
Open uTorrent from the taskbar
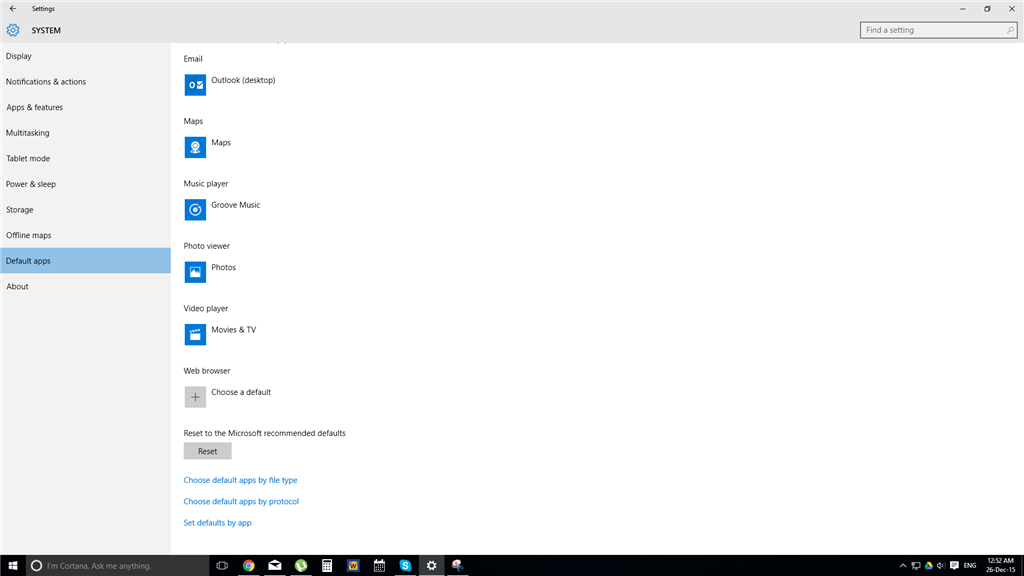tap(300, 566)
